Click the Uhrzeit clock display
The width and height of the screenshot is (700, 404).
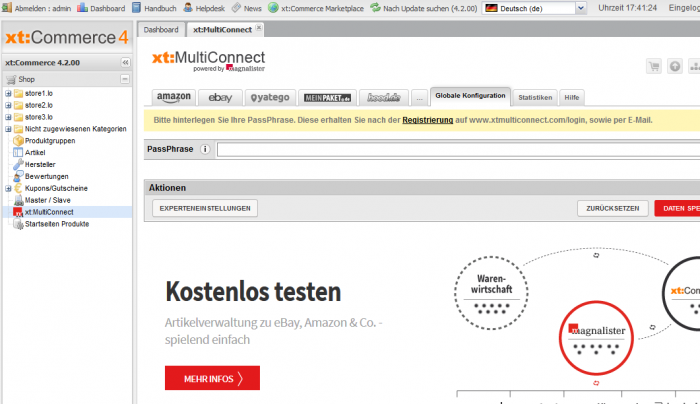click(x=627, y=8)
